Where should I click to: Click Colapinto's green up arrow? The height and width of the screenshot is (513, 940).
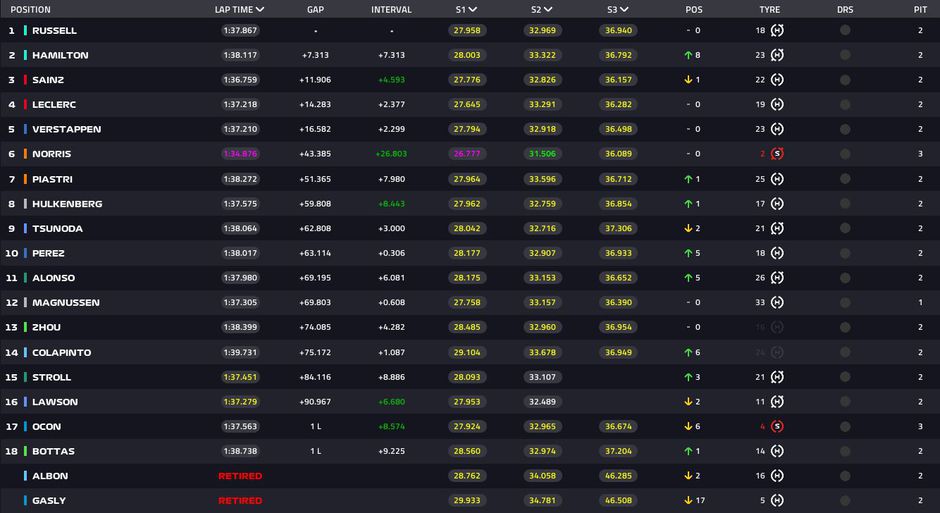tap(688, 352)
